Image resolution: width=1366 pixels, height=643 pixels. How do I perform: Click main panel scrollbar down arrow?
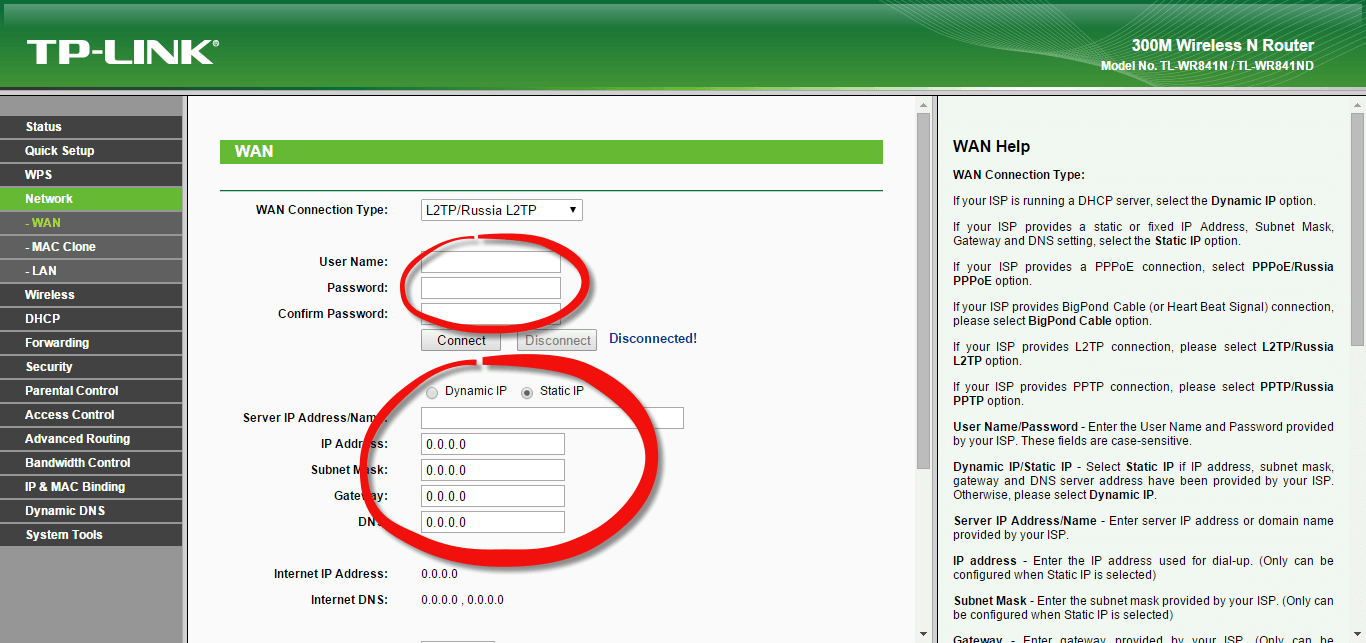(924, 634)
